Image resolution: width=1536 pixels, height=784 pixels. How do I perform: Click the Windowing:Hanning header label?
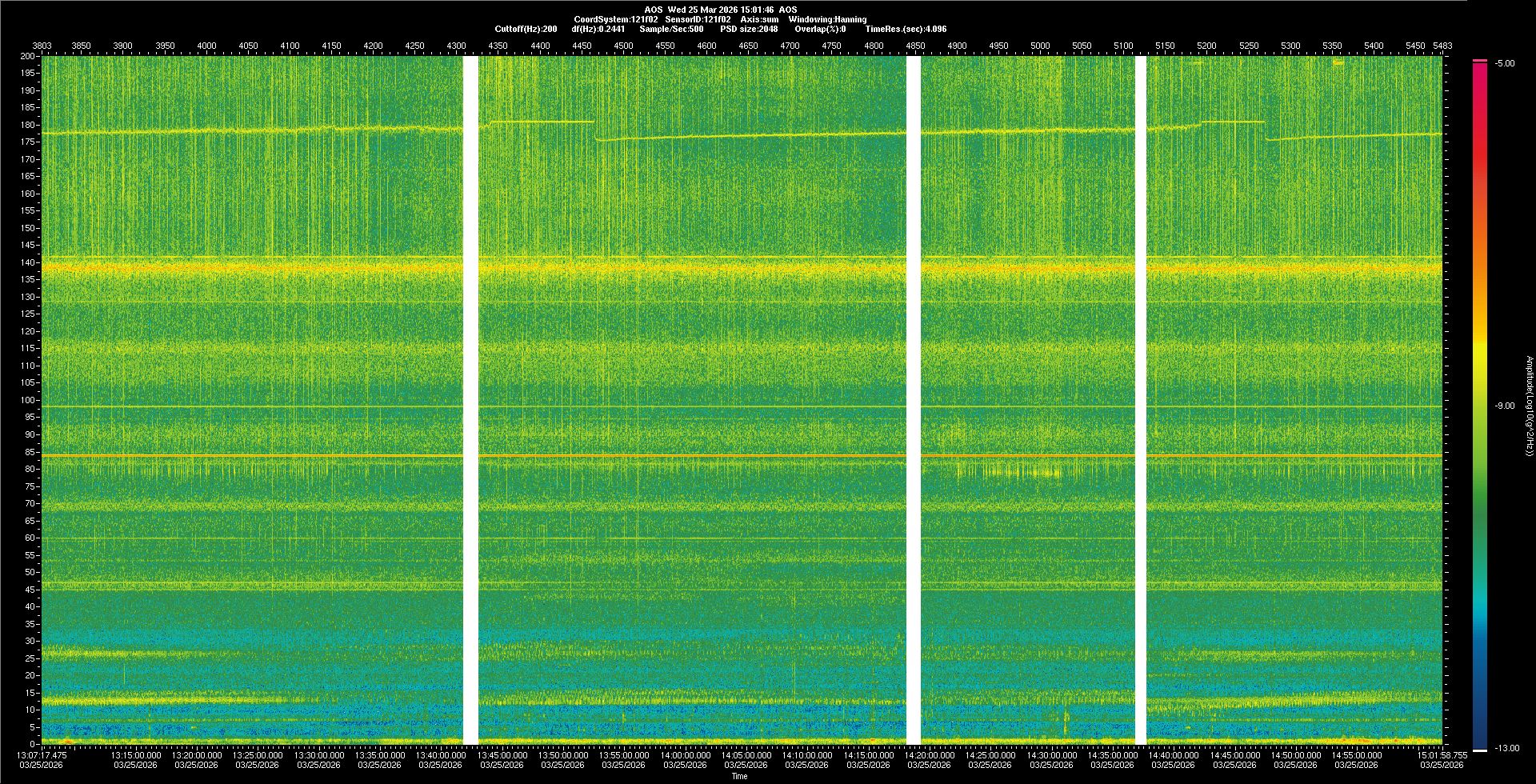827,19
